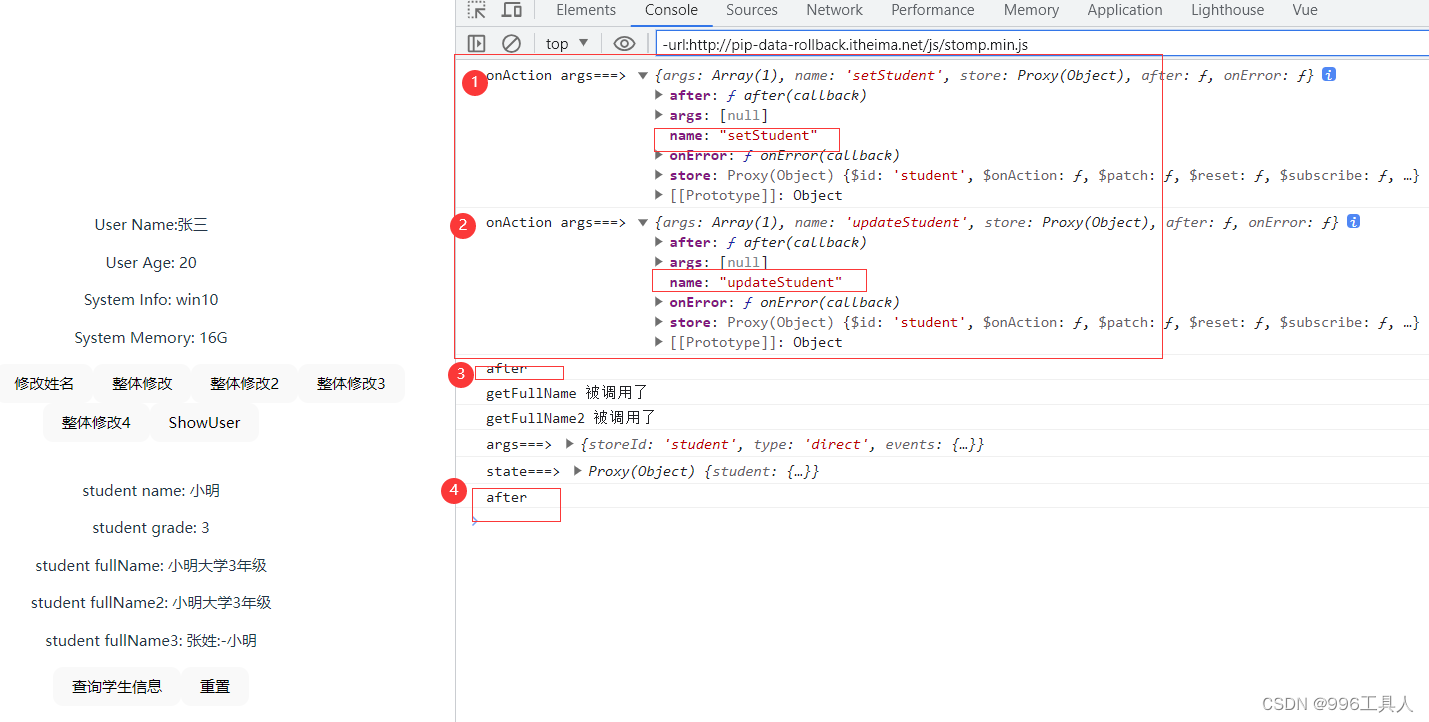
Task: Expand 'after' property in setStudent object
Action: (658, 95)
